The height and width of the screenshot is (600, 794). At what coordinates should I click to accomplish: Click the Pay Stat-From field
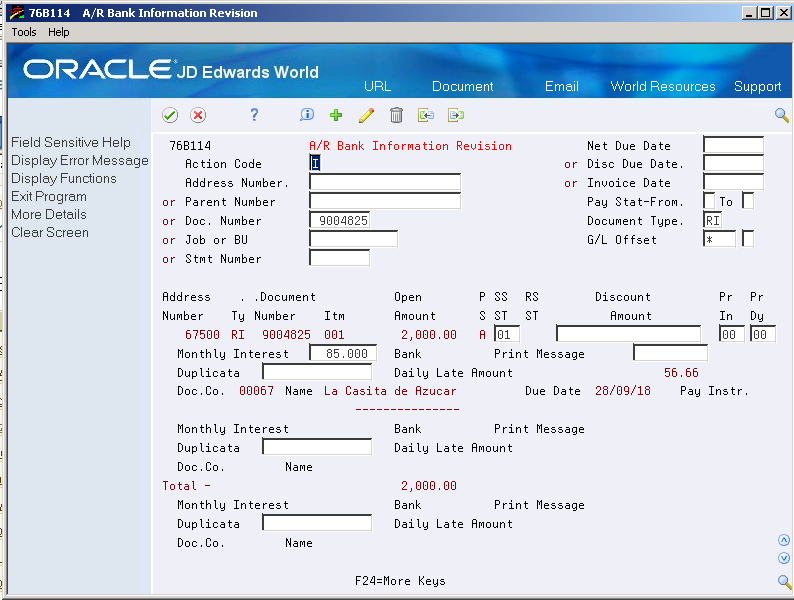709,201
